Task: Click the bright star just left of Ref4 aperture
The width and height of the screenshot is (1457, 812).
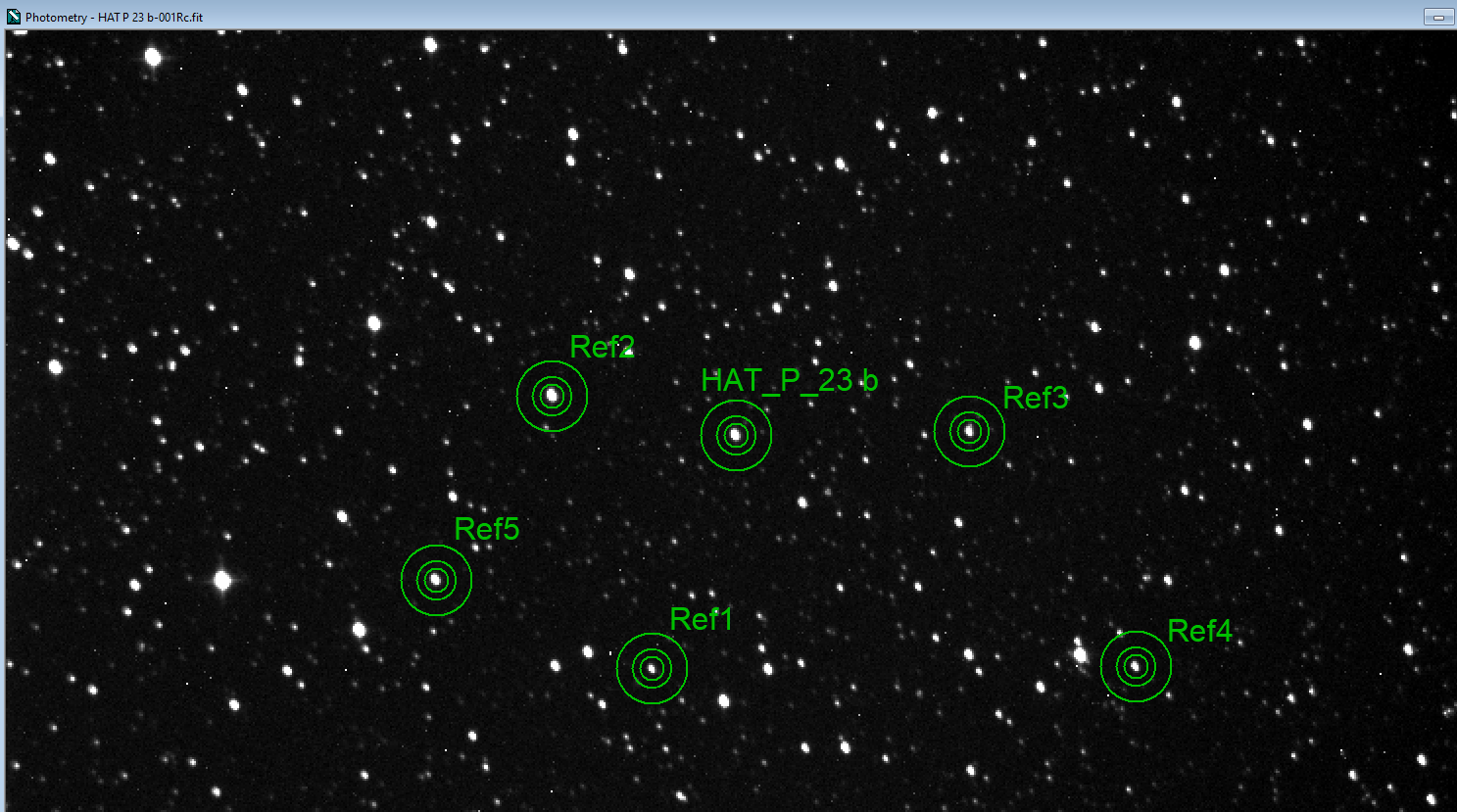Action: click(1080, 653)
